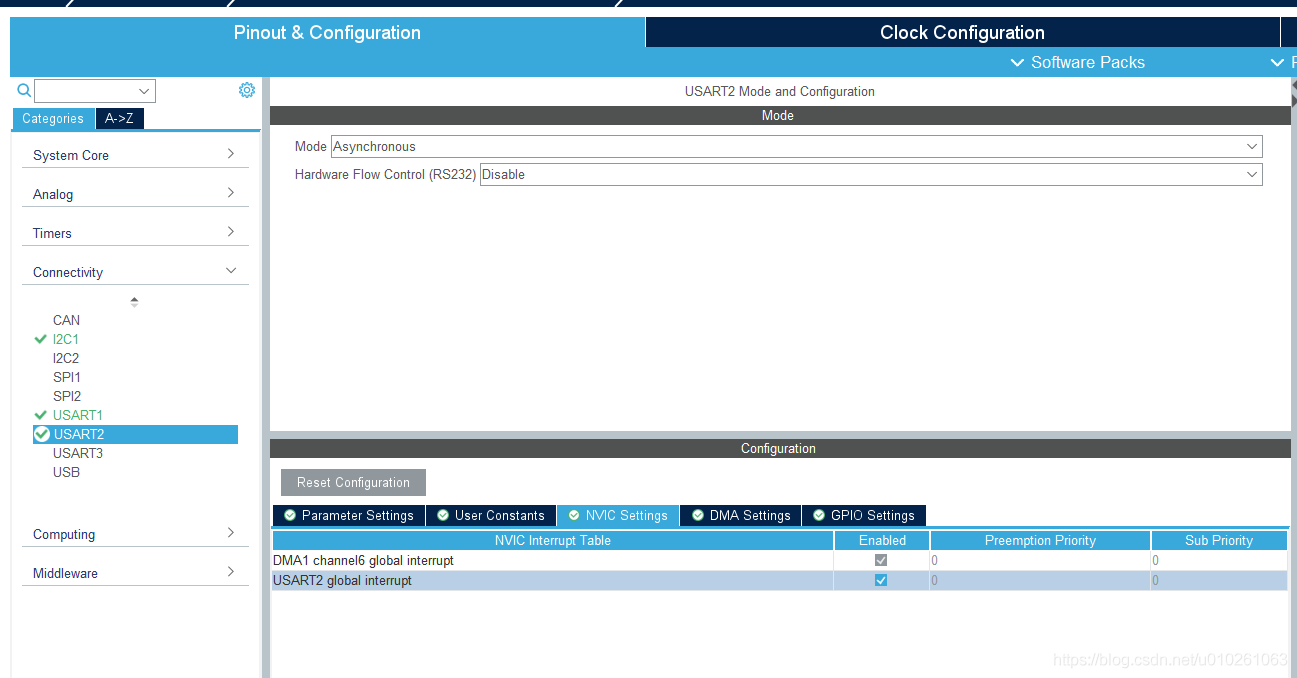
Task: Select SPI1 peripheral
Action: pyautogui.click(x=67, y=377)
